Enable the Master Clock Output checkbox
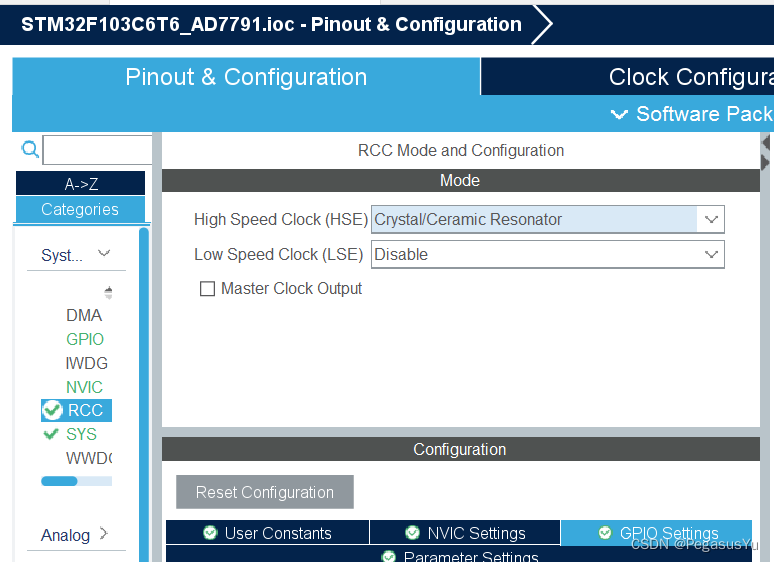 click(x=207, y=289)
